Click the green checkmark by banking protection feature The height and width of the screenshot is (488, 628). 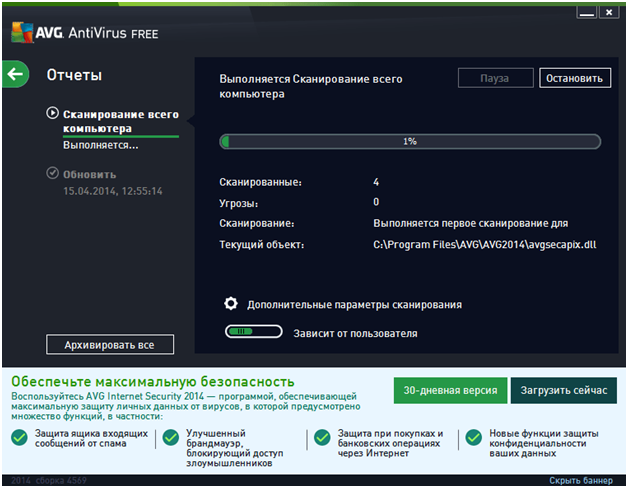pos(321,437)
